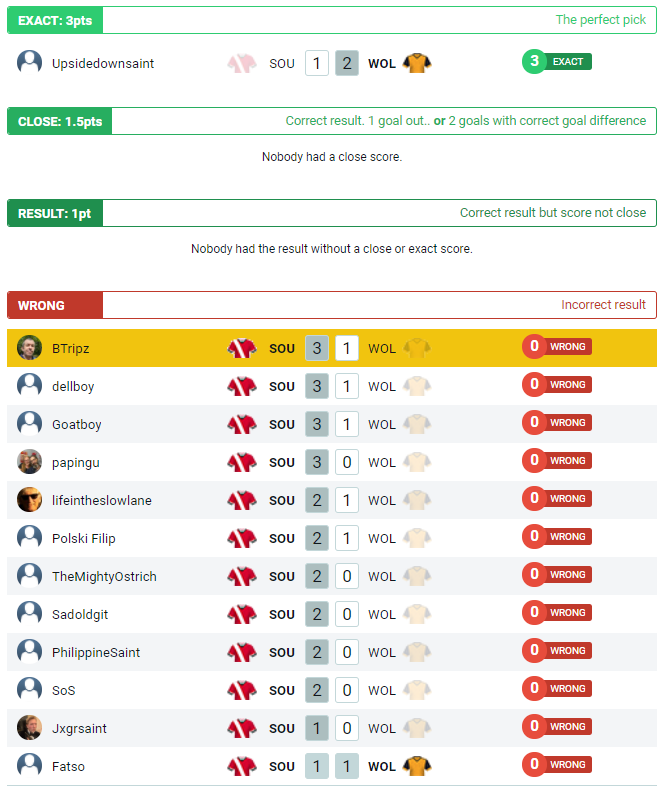Click the Wolves shirt in Upsidedownsaint's row
The width and height of the screenshot is (661, 789).
click(x=417, y=63)
